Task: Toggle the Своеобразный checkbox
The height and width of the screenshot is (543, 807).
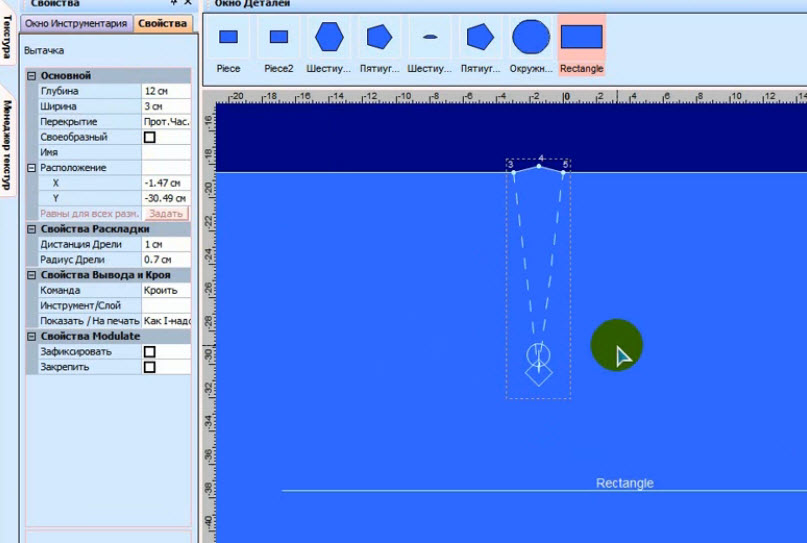Action: click(x=150, y=137)
